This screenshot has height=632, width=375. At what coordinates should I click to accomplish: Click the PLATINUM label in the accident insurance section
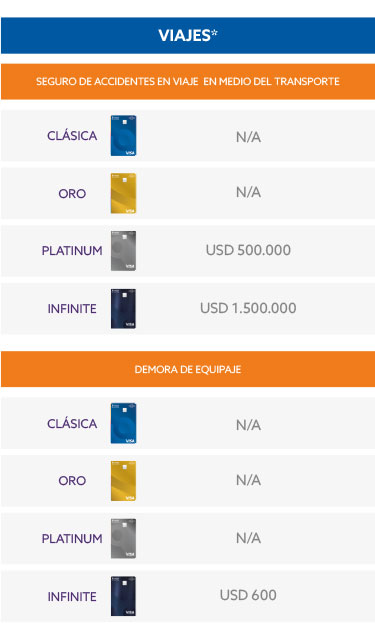[x=72, y=251]
